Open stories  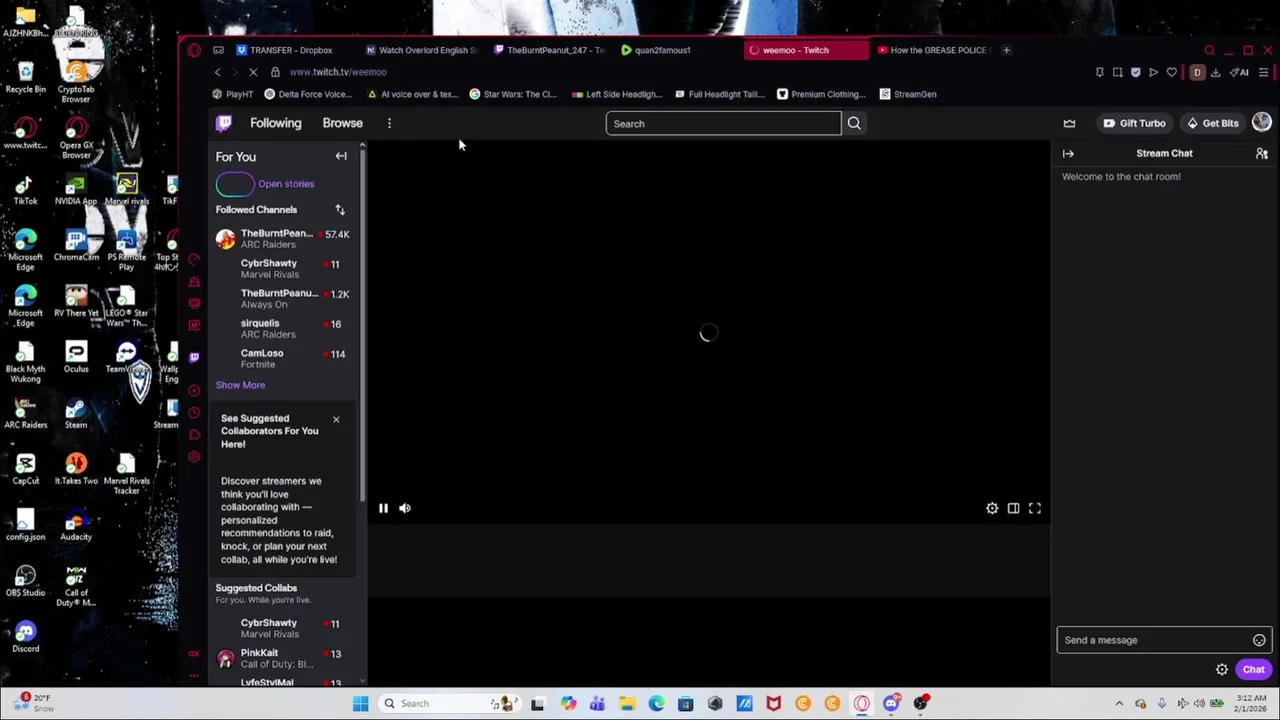[x=286, y=184]
